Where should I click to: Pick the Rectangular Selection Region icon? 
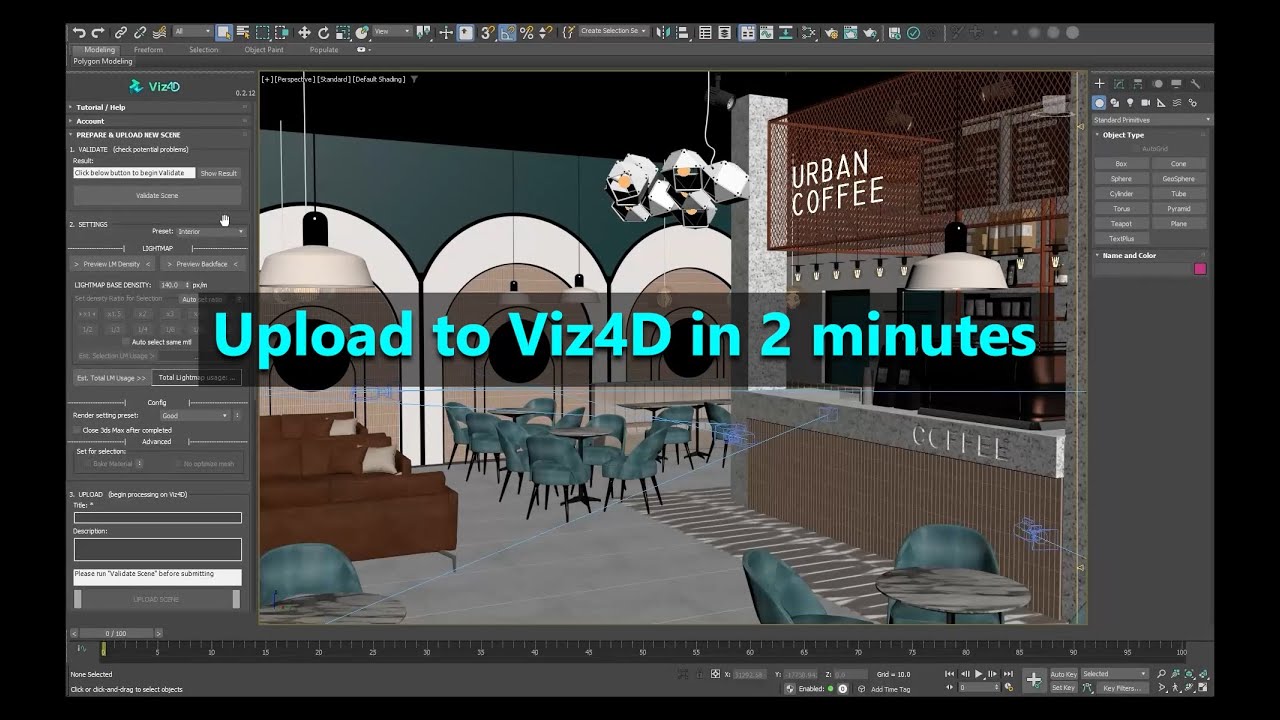pyautogui.click(x=263, y=32)
